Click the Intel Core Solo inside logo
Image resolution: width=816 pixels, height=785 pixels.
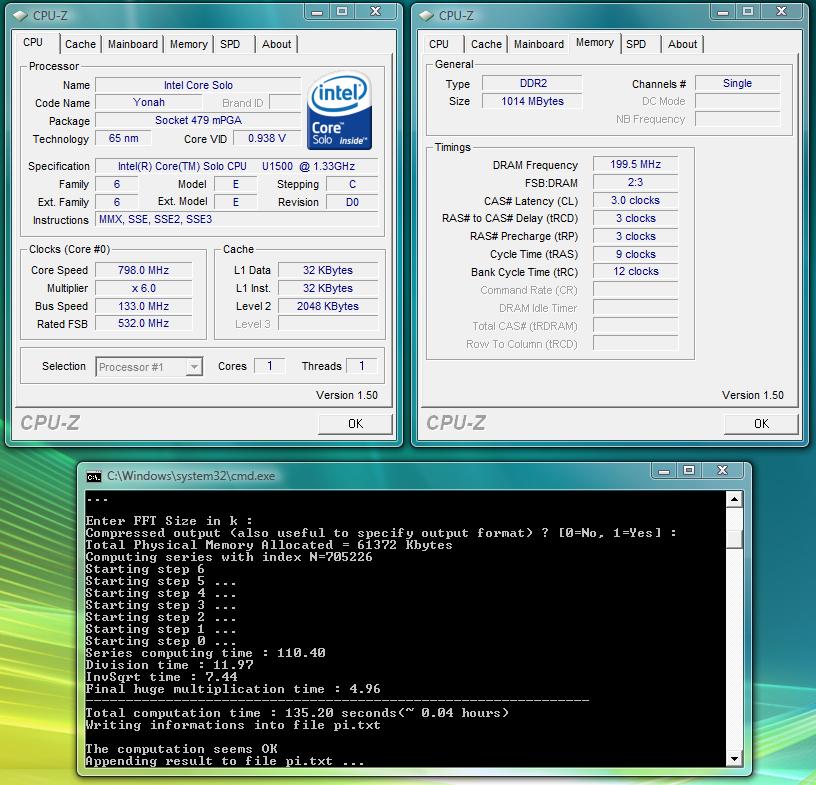[339, 110]
